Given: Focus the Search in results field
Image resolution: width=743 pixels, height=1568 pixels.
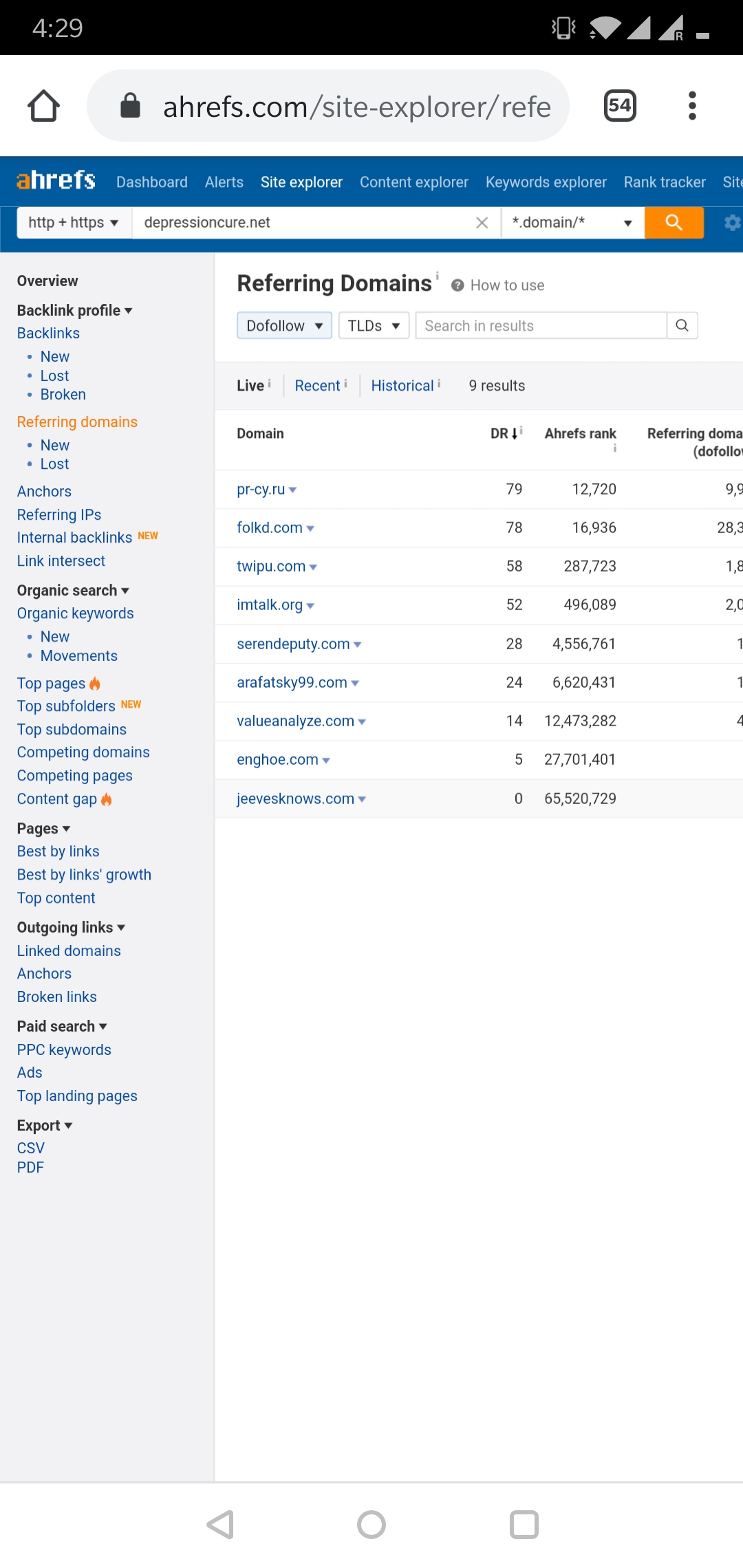Looking at the screenshot, I should coord(541,325).
